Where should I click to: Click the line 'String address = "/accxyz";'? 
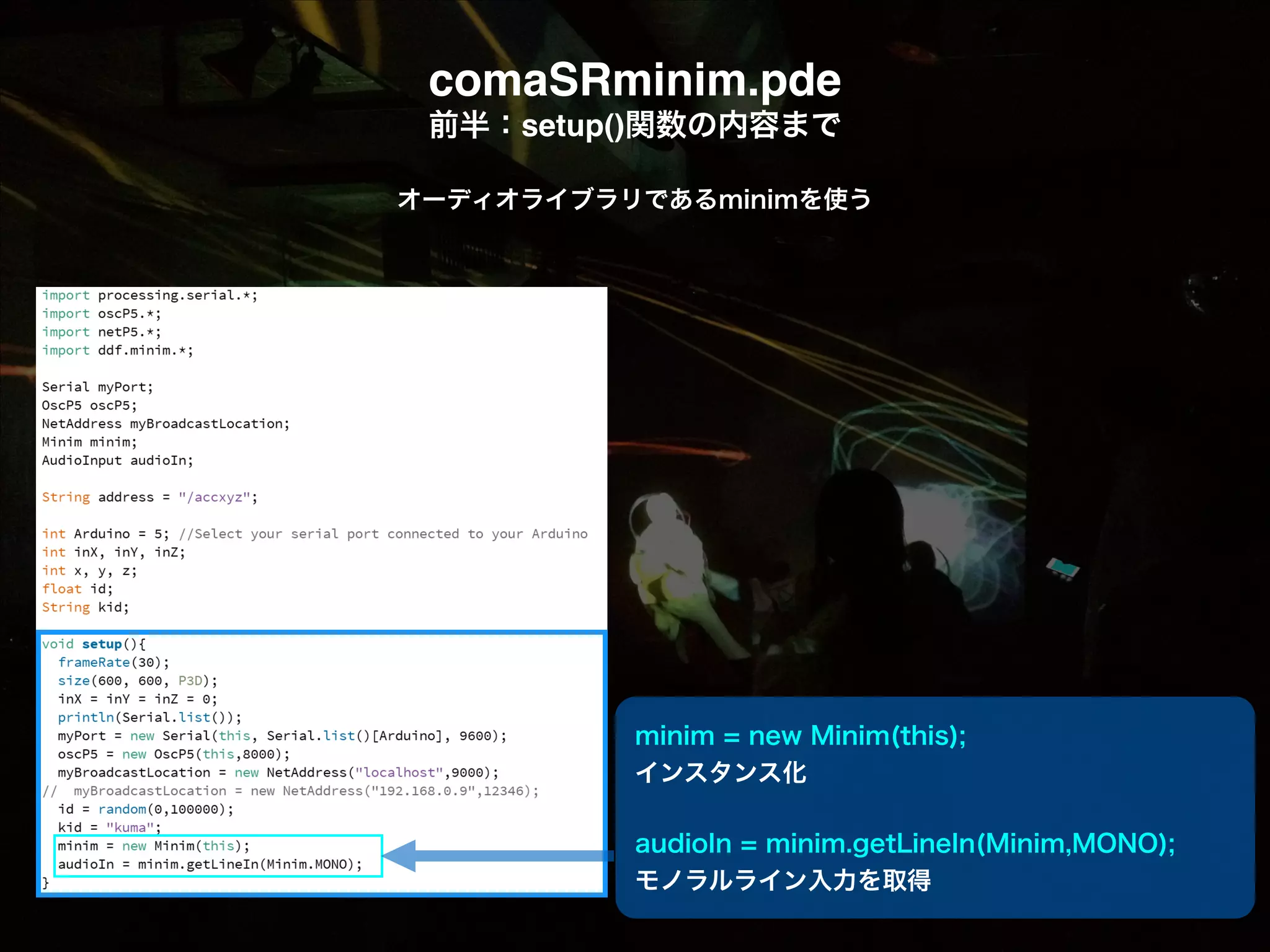(149, 497)
